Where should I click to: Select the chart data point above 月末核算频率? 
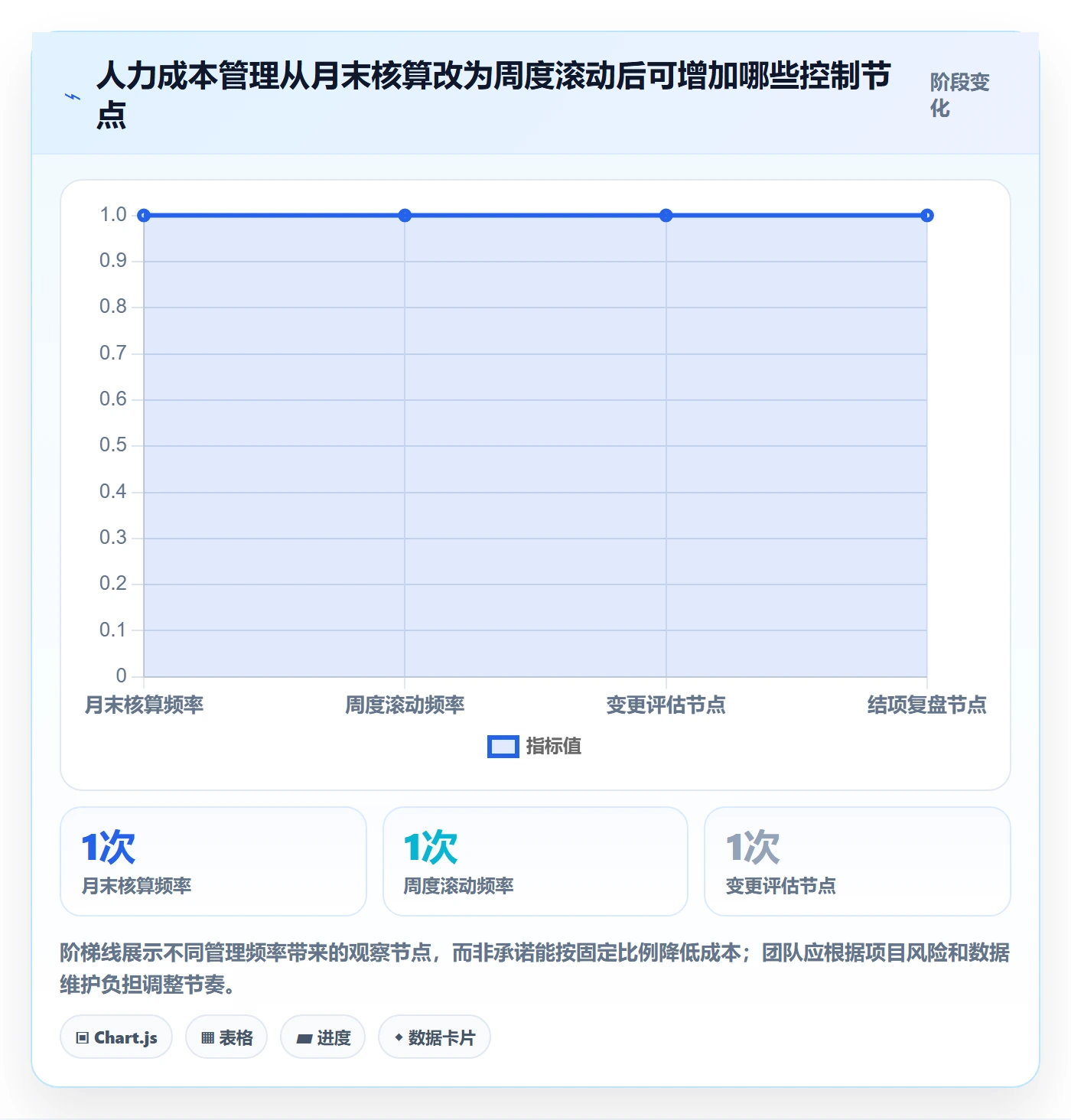pos(144,216)
